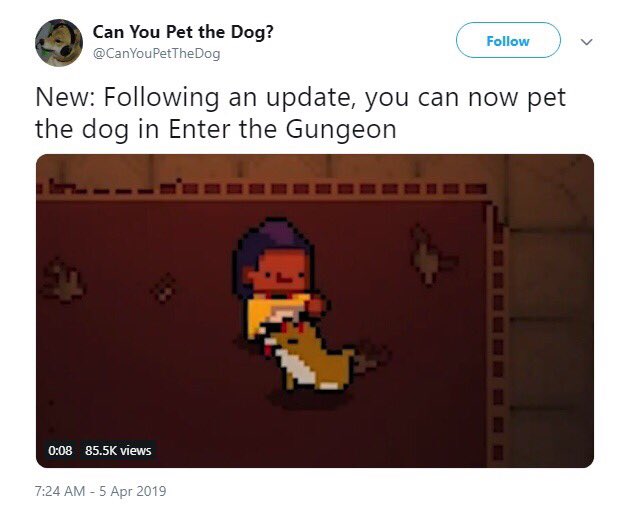Click the display name Can You Pet the Dog?
This screenshot has width=625, height=506.
click(x=183, y=32)
